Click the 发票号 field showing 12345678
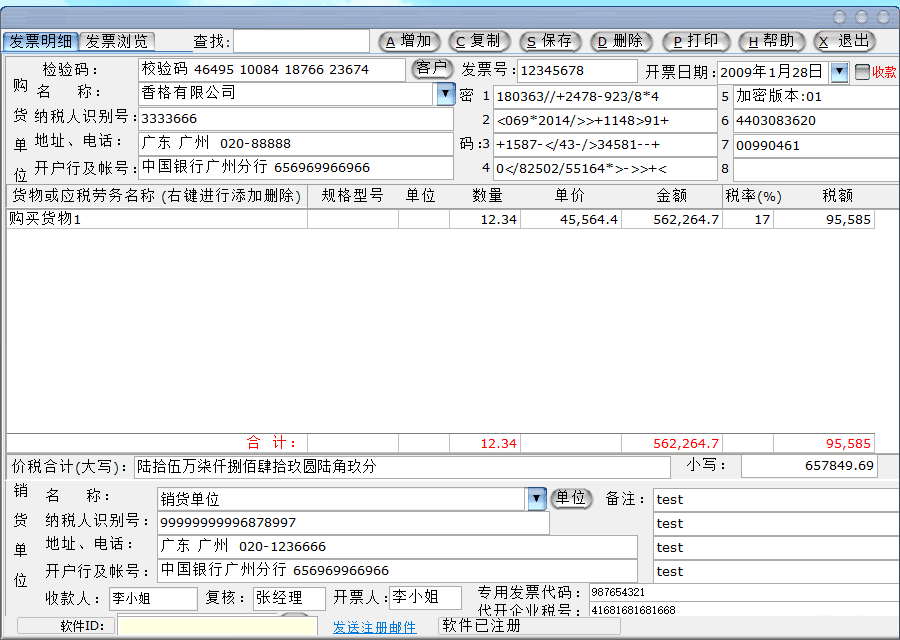The image size is (900, 640). [576, 71]
